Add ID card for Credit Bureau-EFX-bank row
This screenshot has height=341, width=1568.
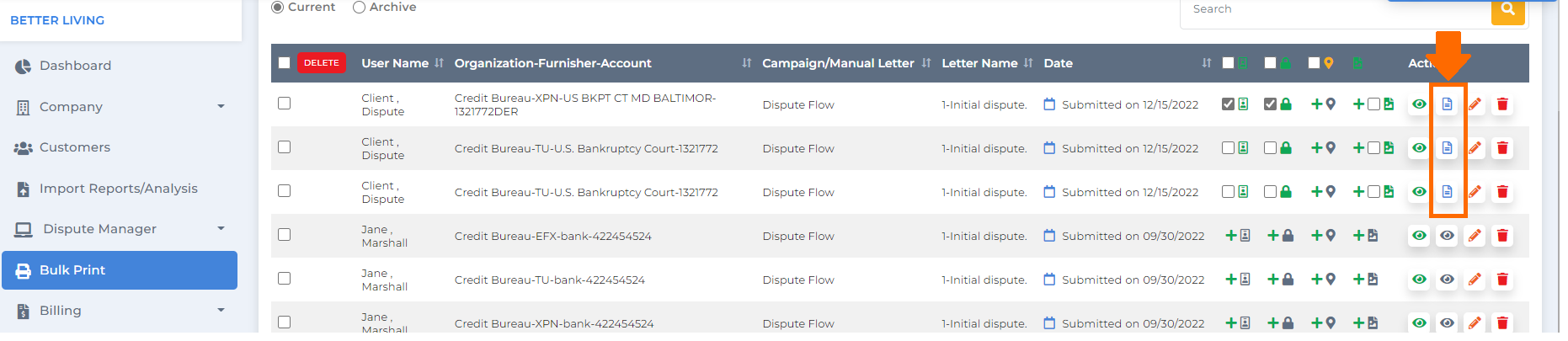pos(1238,236)
